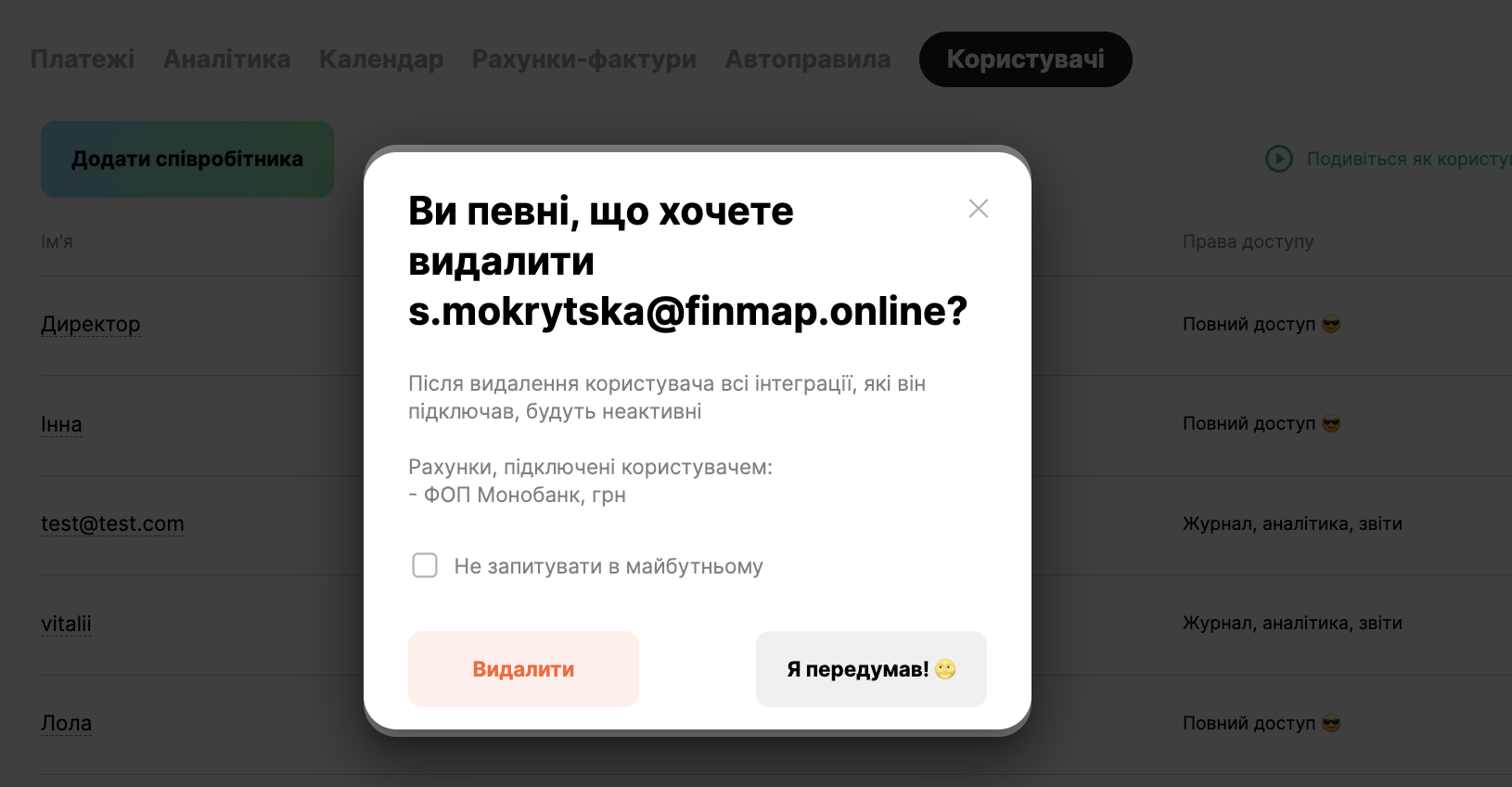Open the Директор user entry
The height and width of the screenshot is (787, 1512).
(x=91, y=324)
